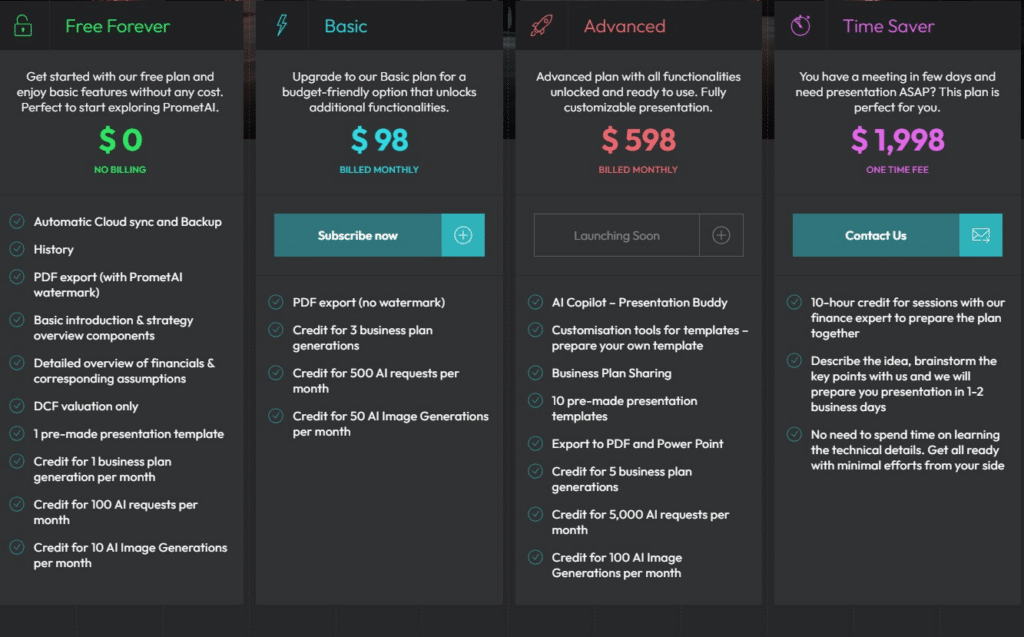
Task: Click the envelope icon on Contact Us
Action: [x=980, y=235]
